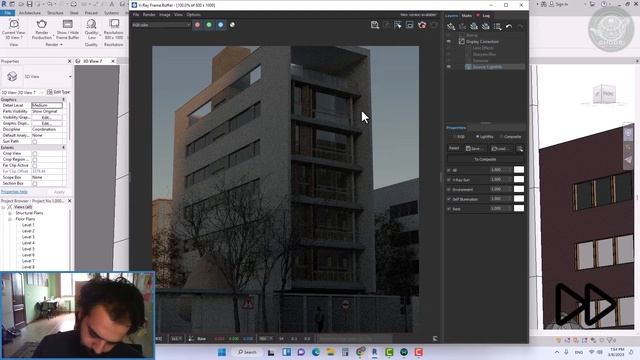Click the Save image icon in Frame Buffer

(x=375, y=25)
